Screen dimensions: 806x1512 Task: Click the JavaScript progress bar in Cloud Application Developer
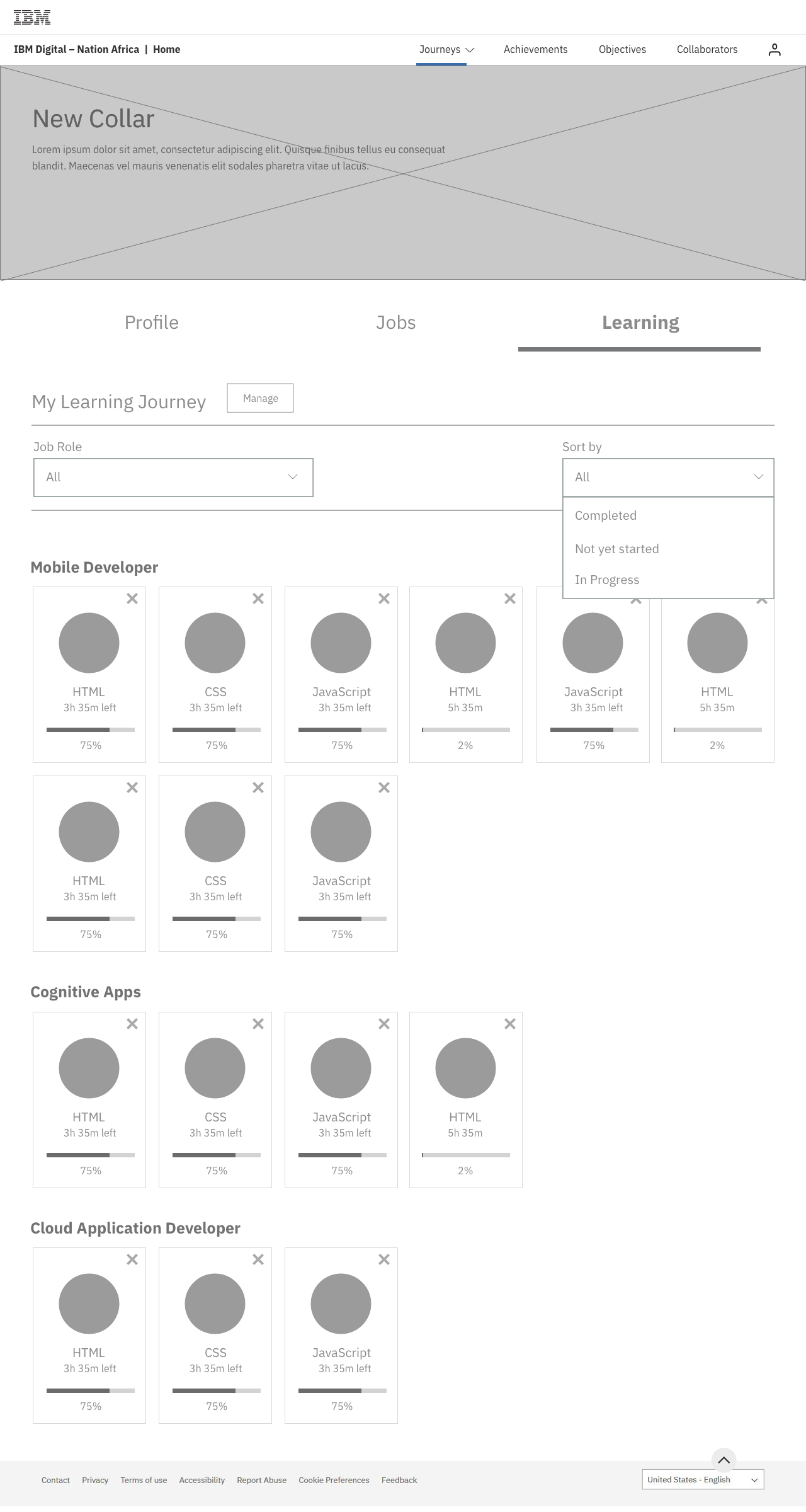pyautogui.click(x=343, y=1390)
